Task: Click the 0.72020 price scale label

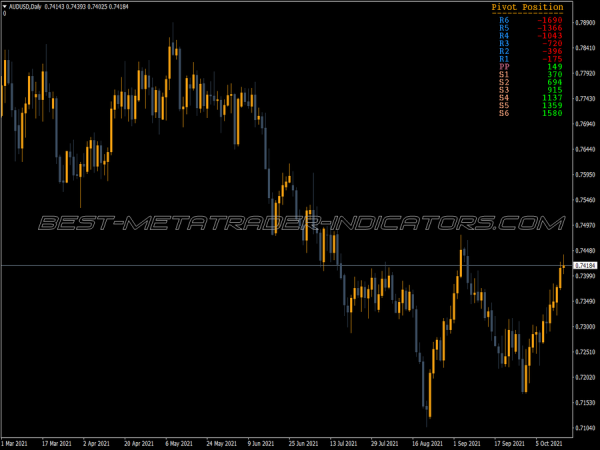Action: pos(585,377)
